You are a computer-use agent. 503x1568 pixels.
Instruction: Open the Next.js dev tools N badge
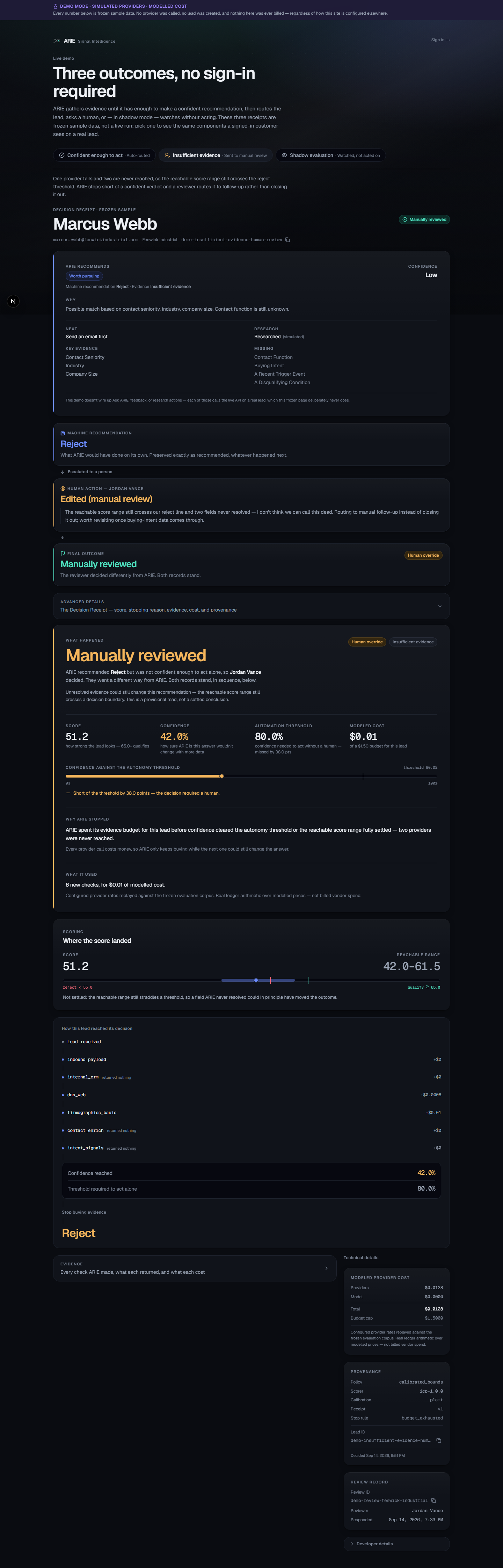13,301
